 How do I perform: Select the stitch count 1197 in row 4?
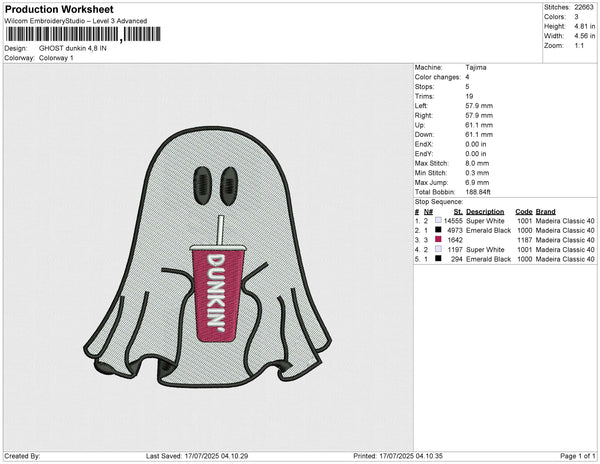tap(455, 250)
